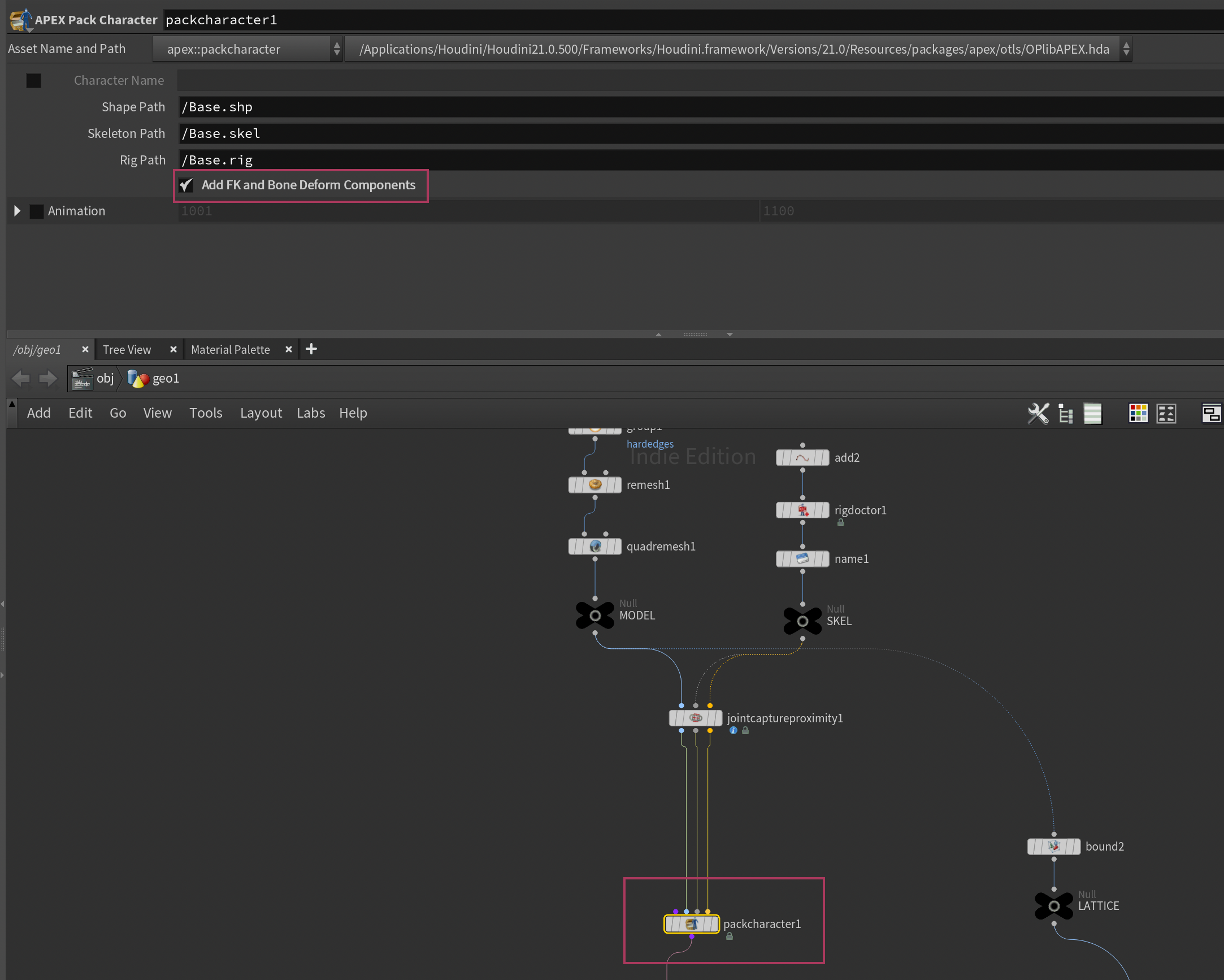Click the bound2 node icon
This screenshot has height=980, width=1224.
[1053, 847]
